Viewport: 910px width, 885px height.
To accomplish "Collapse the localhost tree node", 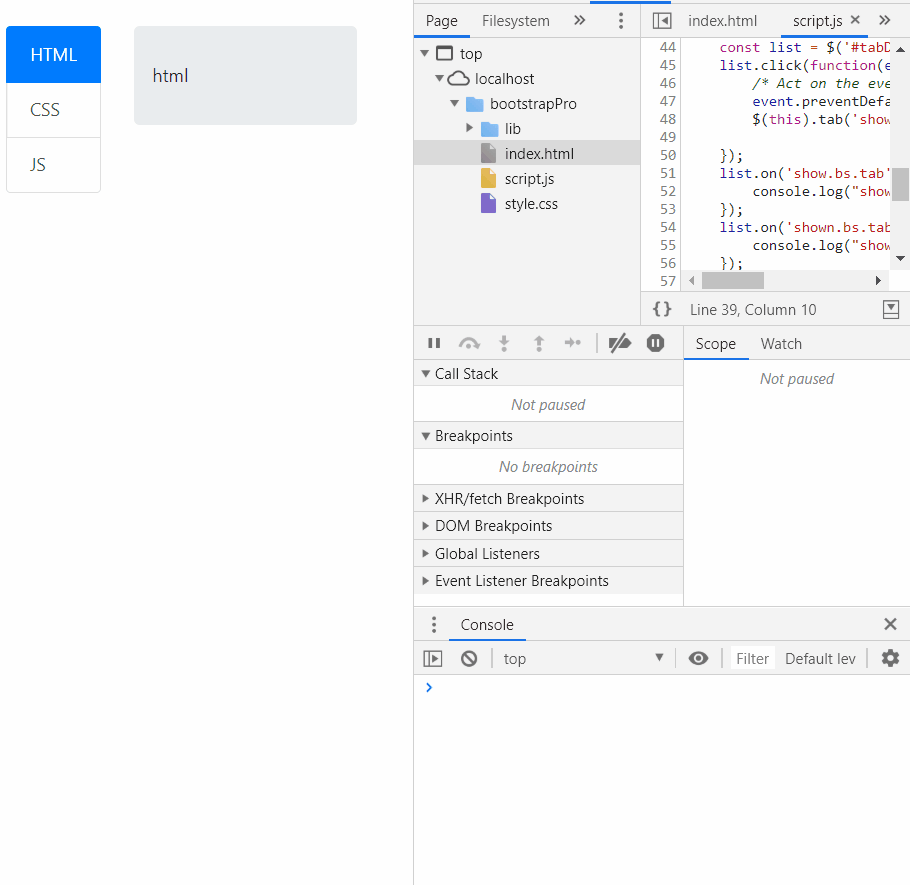I will pos(439,78).
